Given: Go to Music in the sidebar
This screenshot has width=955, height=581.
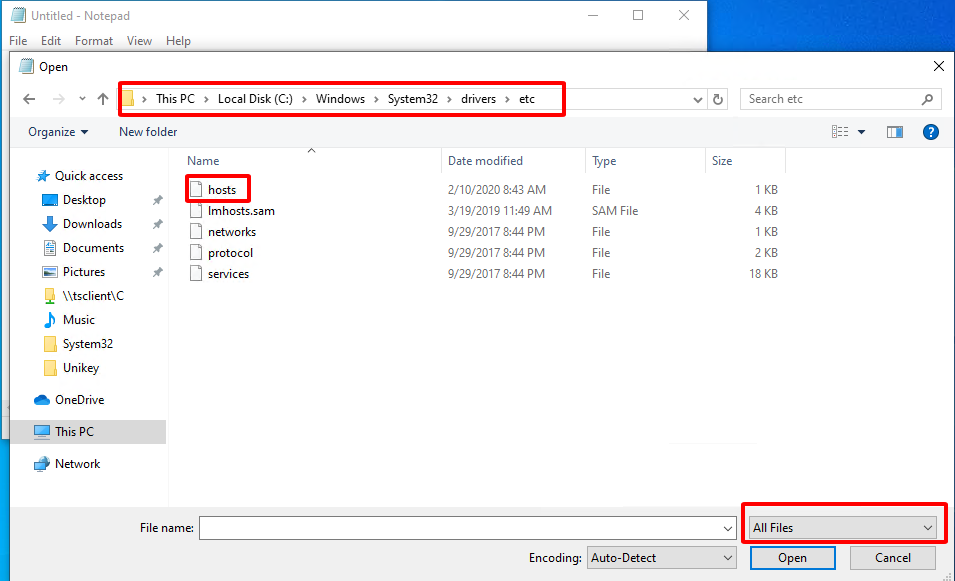Looking at the screenshot, I should [79, 320].
